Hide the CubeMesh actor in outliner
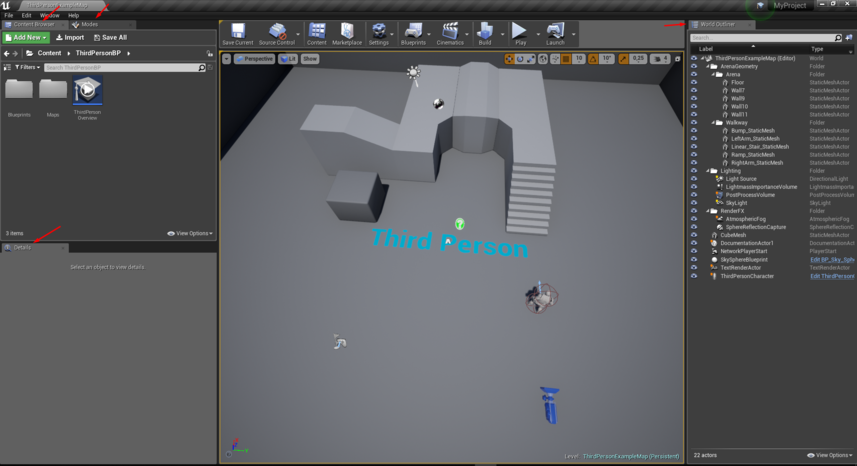Image resolution: width=857 pixels, height=466 pixels. click(694, 235)
